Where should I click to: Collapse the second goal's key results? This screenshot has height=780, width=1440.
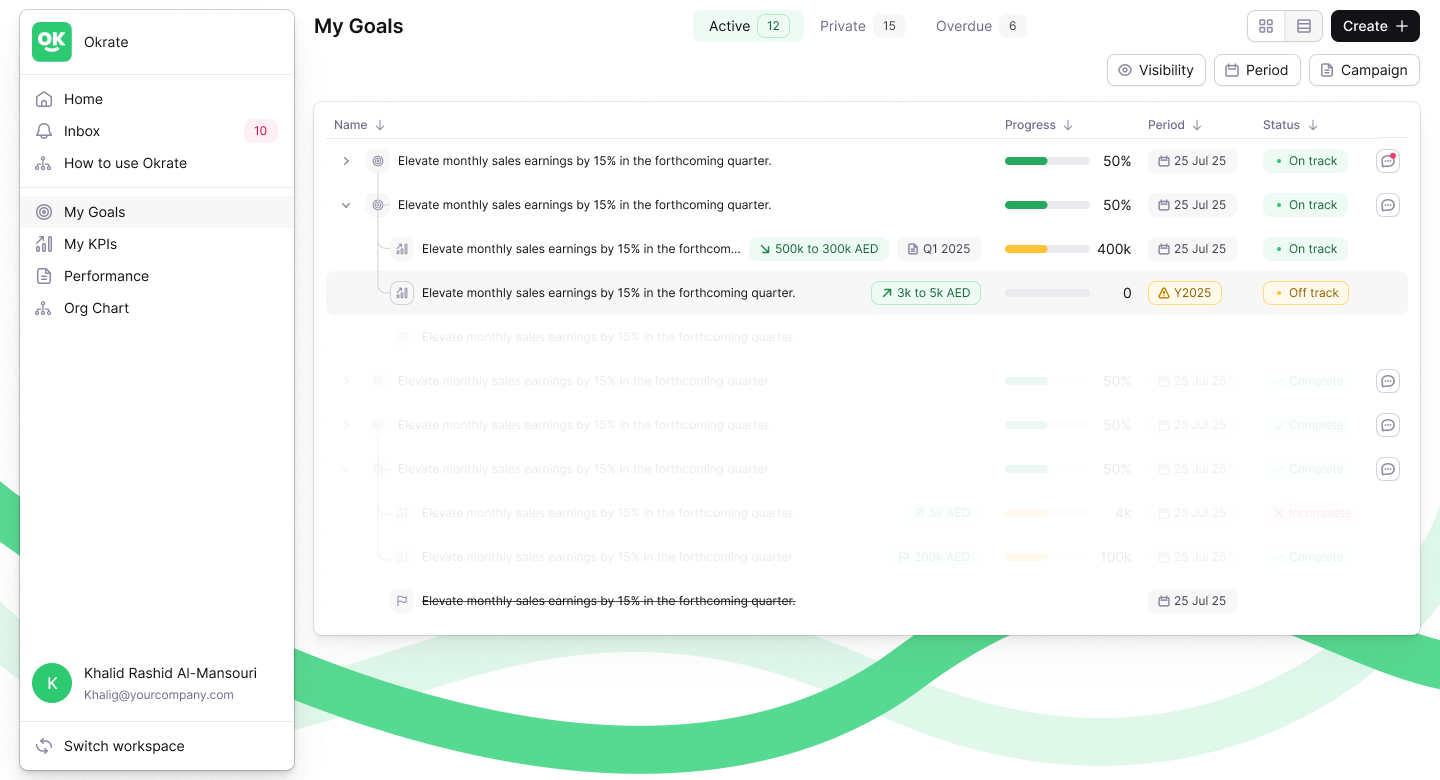(x=346, y=204)
